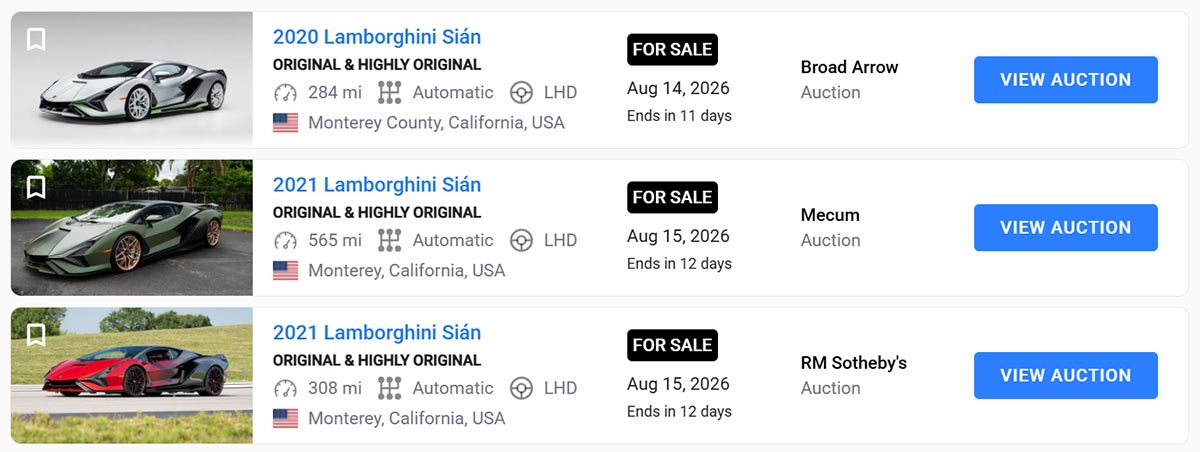Click the US flag next to Monterey County

286,123
